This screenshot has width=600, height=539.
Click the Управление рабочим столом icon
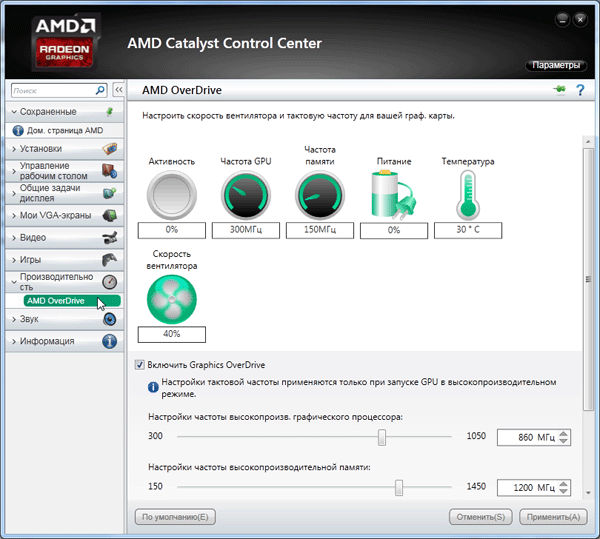109,171
